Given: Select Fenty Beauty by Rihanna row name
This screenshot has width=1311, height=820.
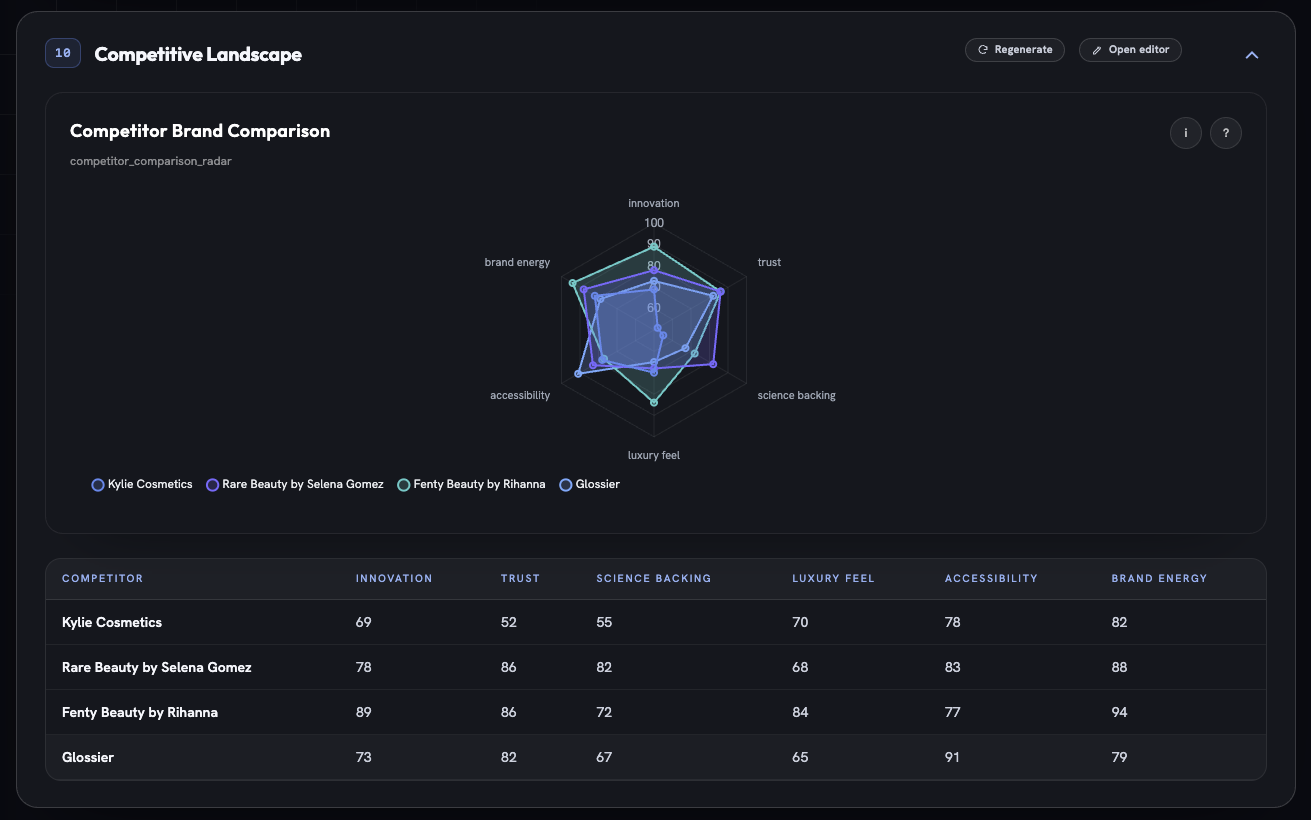Looking at the screenshot, I should point(140,712).
